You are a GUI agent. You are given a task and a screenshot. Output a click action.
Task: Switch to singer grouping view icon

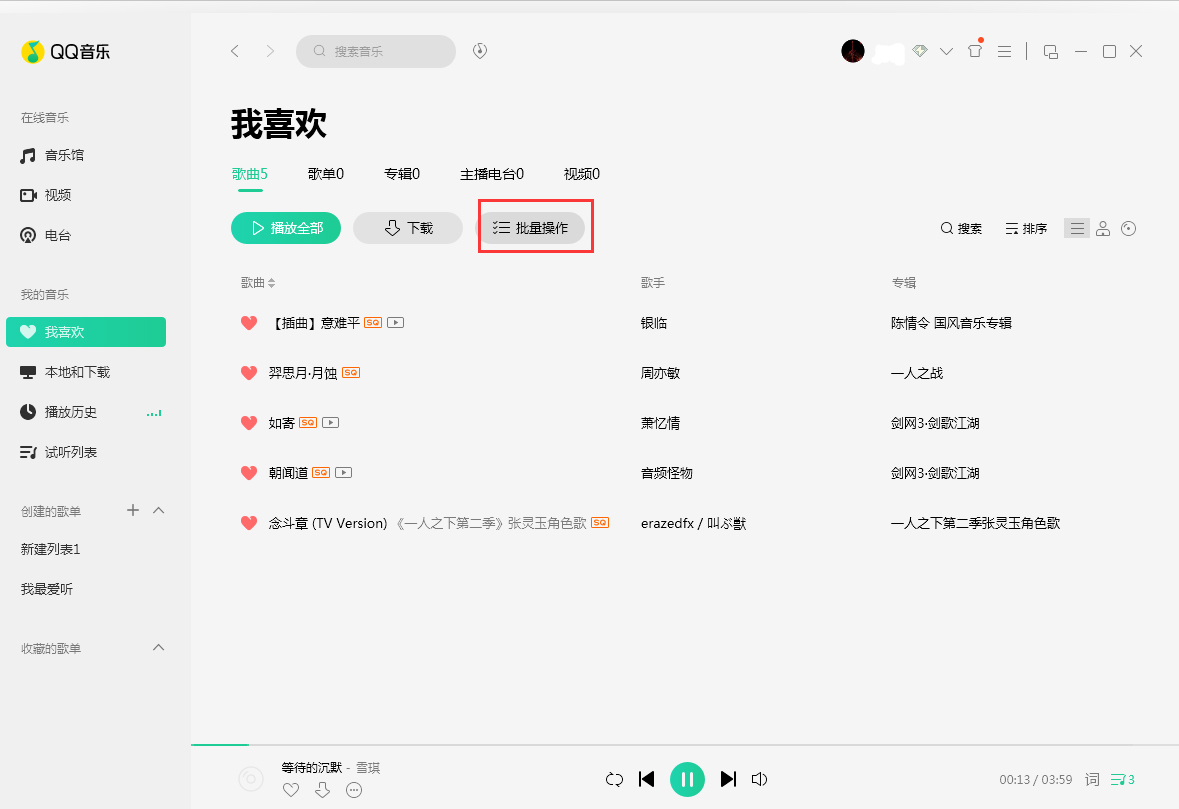coord(1103,228)
